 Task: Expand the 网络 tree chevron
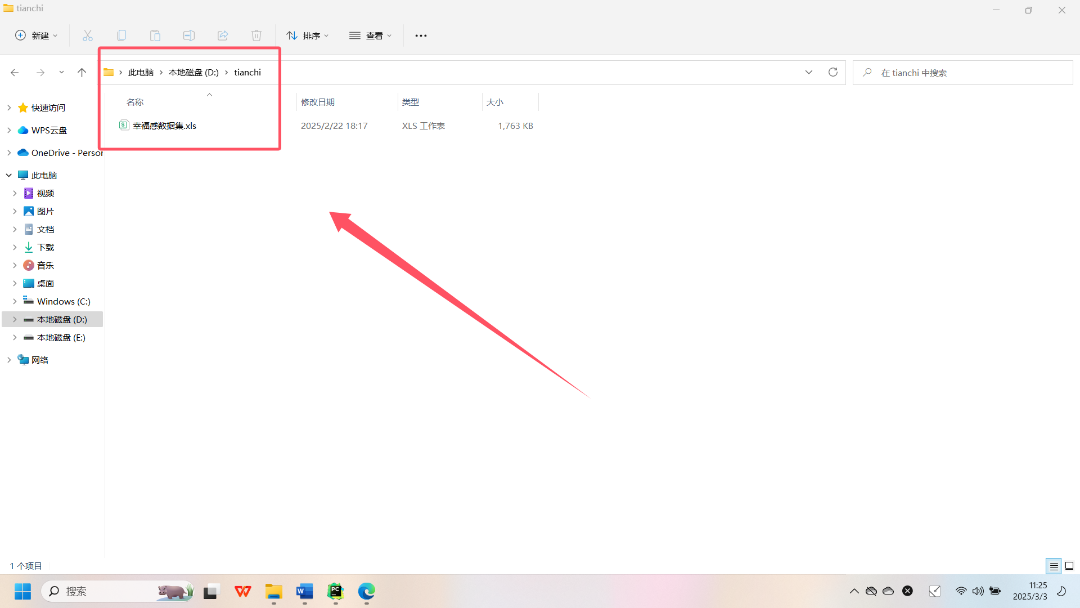pos(9,360)
